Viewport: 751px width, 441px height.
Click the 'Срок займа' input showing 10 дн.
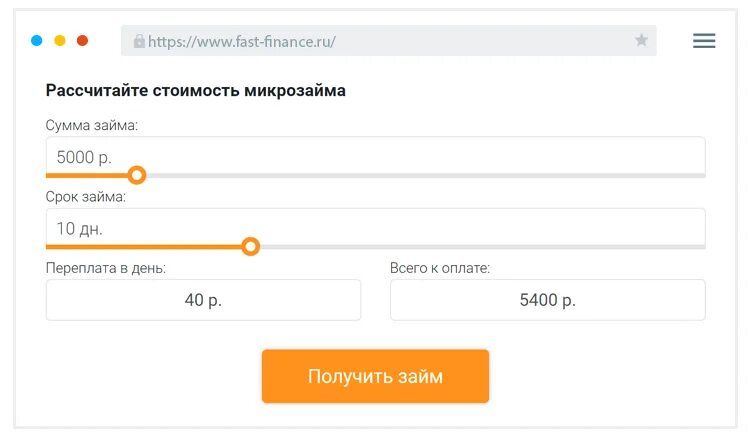point(375,228)
